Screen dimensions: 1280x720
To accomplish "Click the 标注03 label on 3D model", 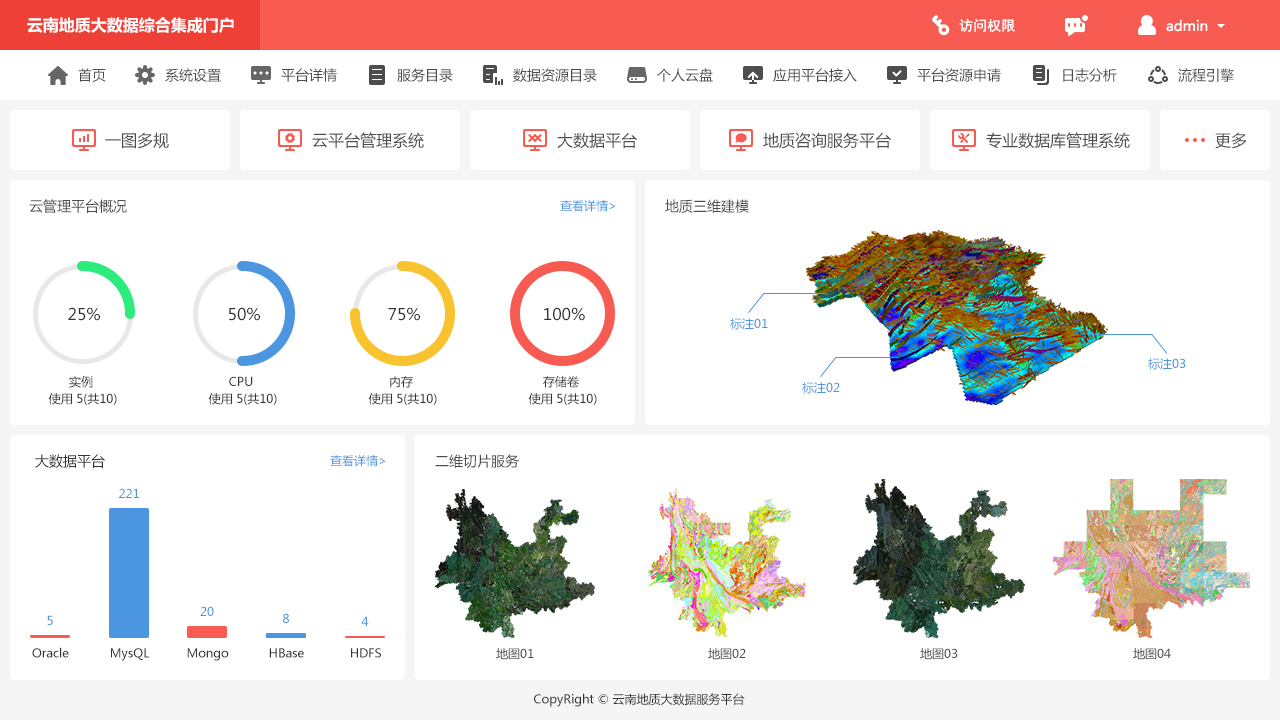I will pyautogui.click(x=1167, y=364).
